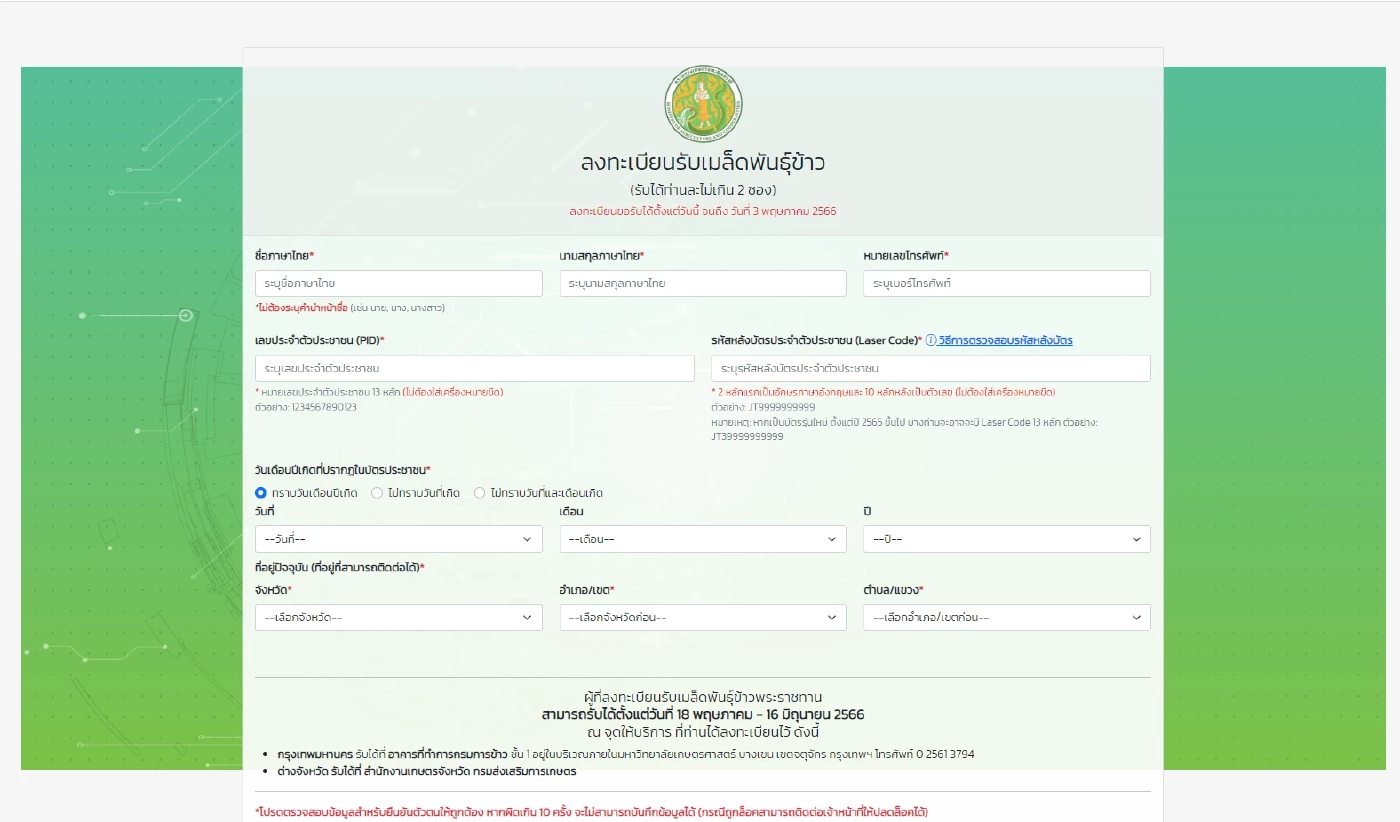Click the Thai surname input field
Screen dimensions: 1400x822
pos(702,283)
